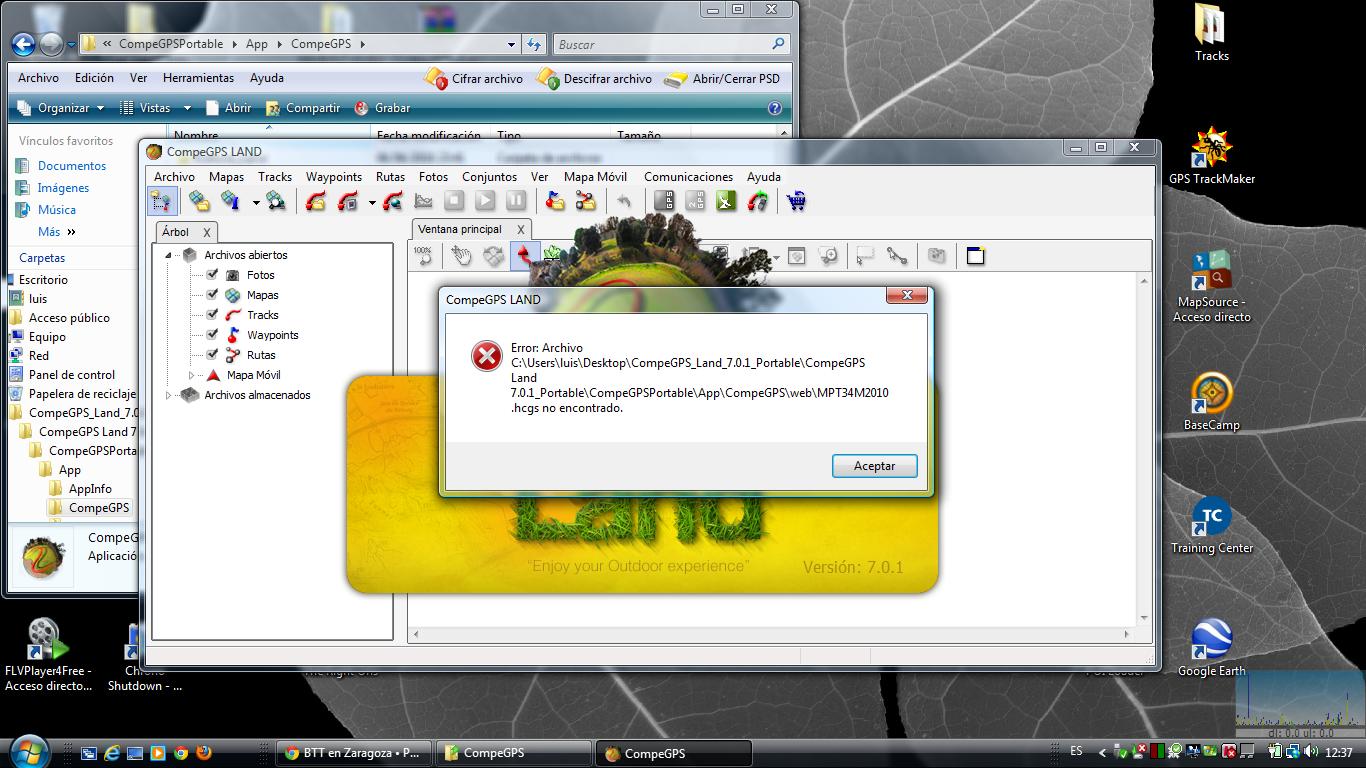This screenshot has height=768, width=1366.
Task: Select the pan hand tool
Action: pos(460,256)
